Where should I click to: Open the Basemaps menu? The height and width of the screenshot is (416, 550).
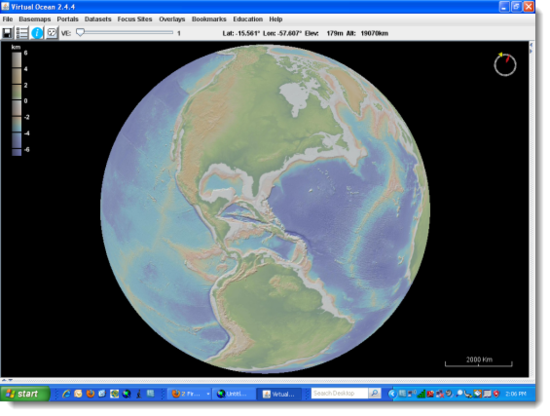35,19
